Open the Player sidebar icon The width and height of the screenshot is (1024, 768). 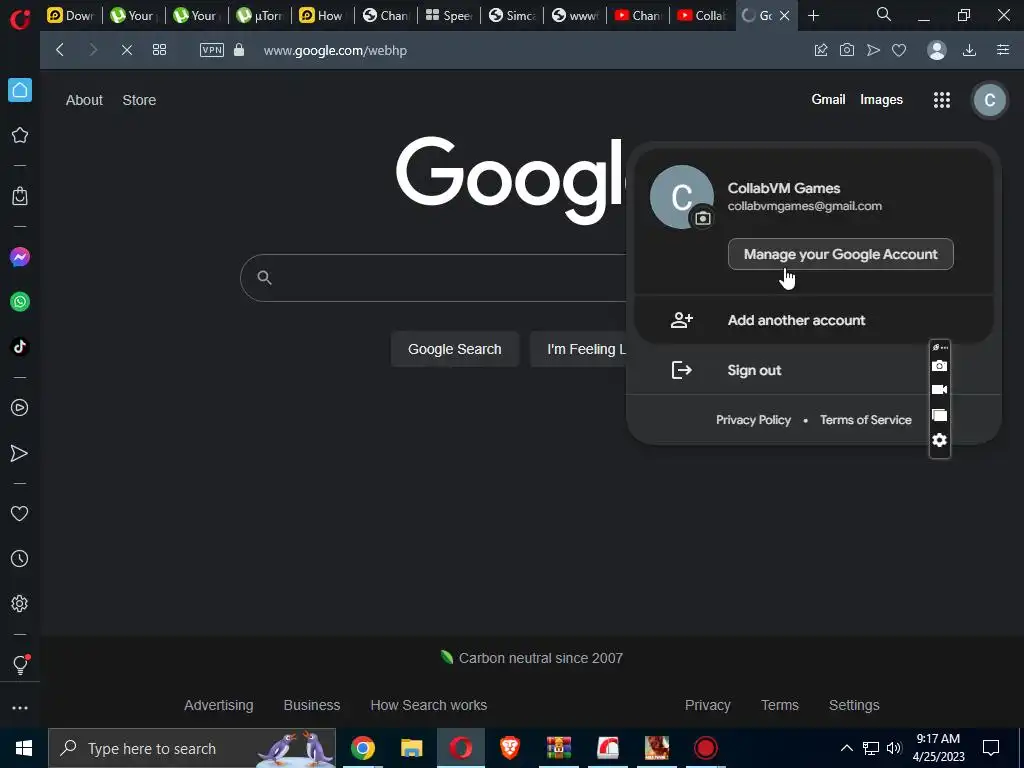20,408
